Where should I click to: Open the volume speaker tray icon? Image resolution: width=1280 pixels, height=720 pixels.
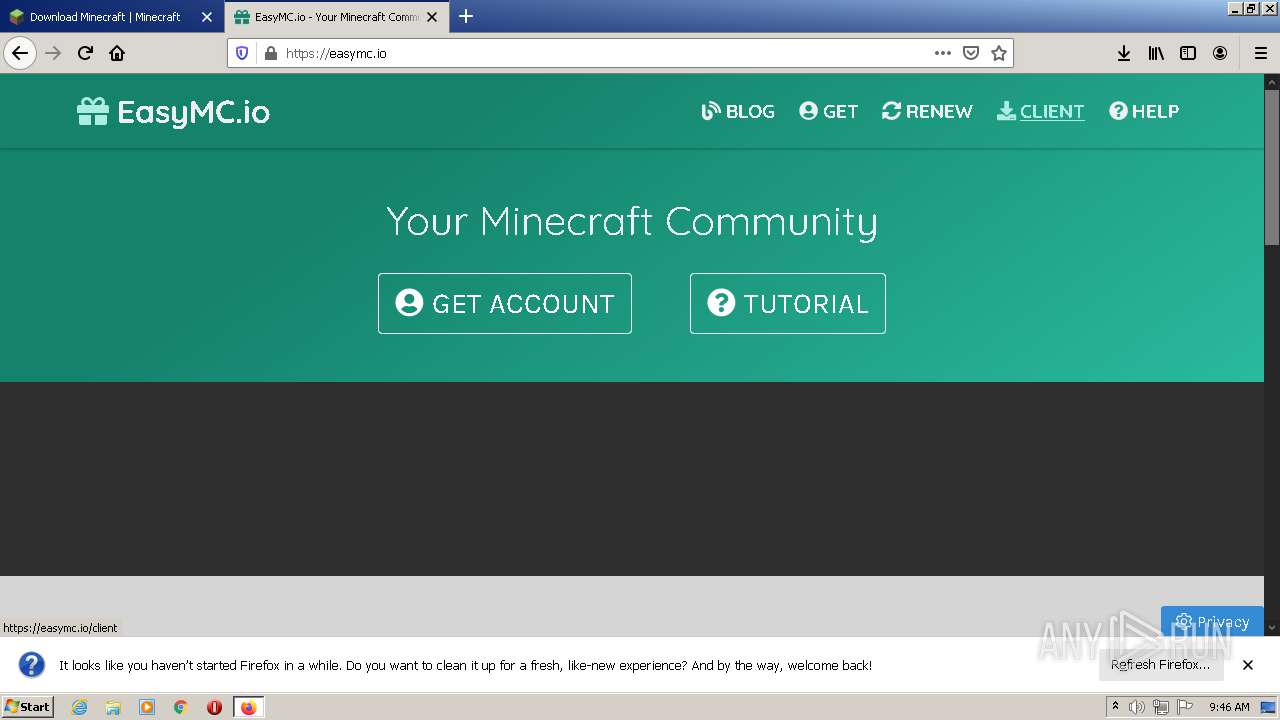click(x=1137, y=707)
